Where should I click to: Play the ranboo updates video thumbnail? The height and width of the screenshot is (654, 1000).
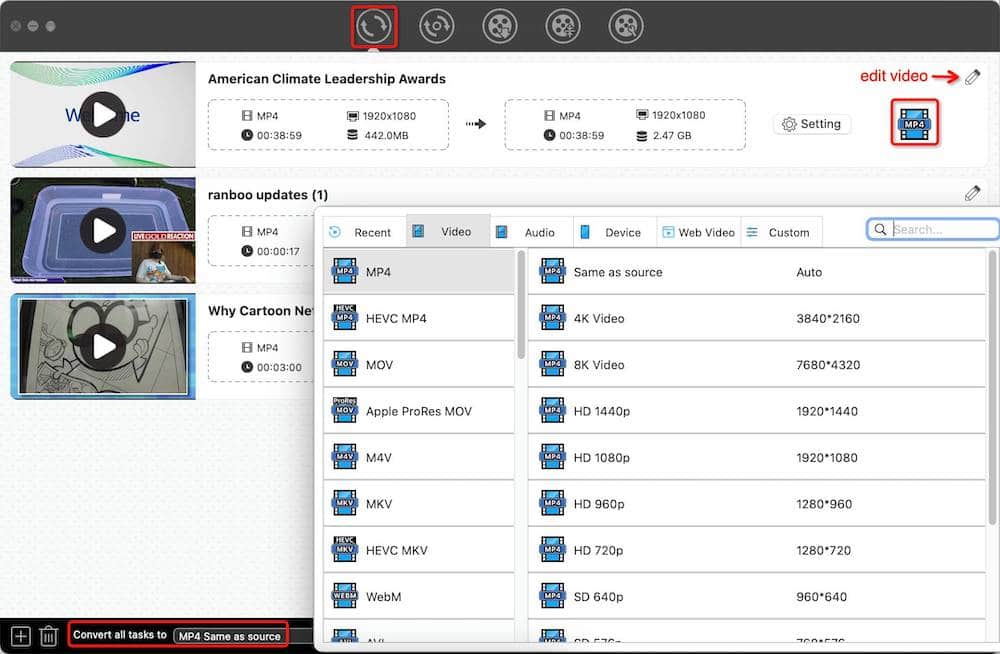pos(103,231)
